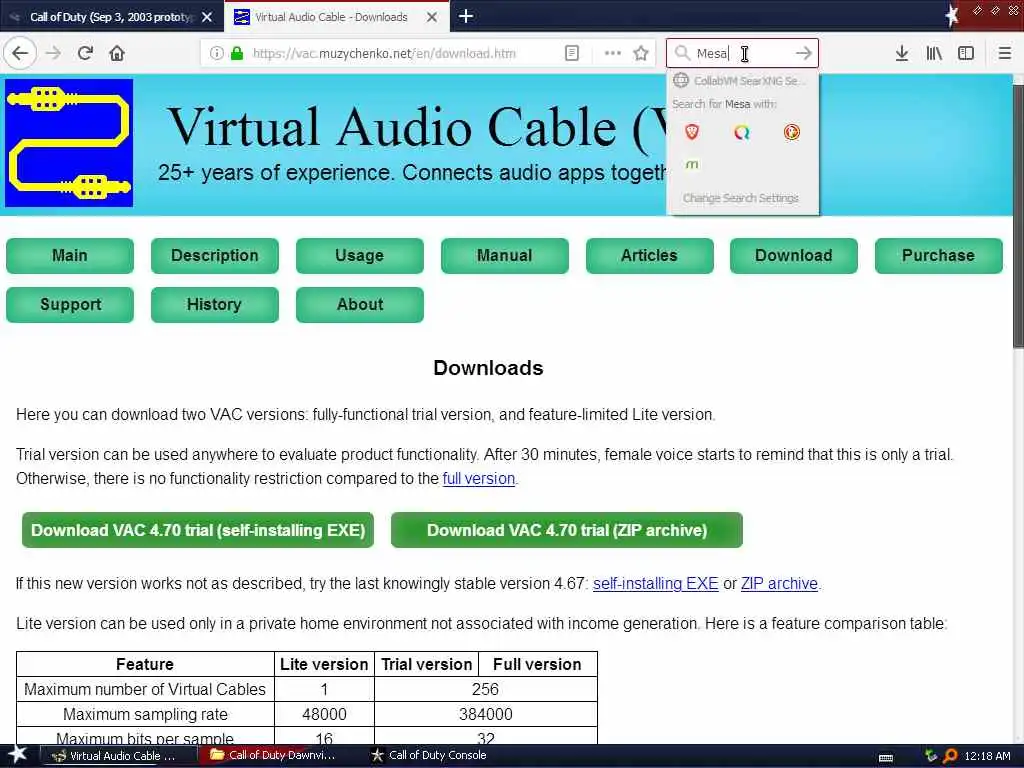Image resolution: width=1024 pixels, height=768 pixels.
Task: Select CollabVM SearXNG search suggestion
Action: click(743, 80)
